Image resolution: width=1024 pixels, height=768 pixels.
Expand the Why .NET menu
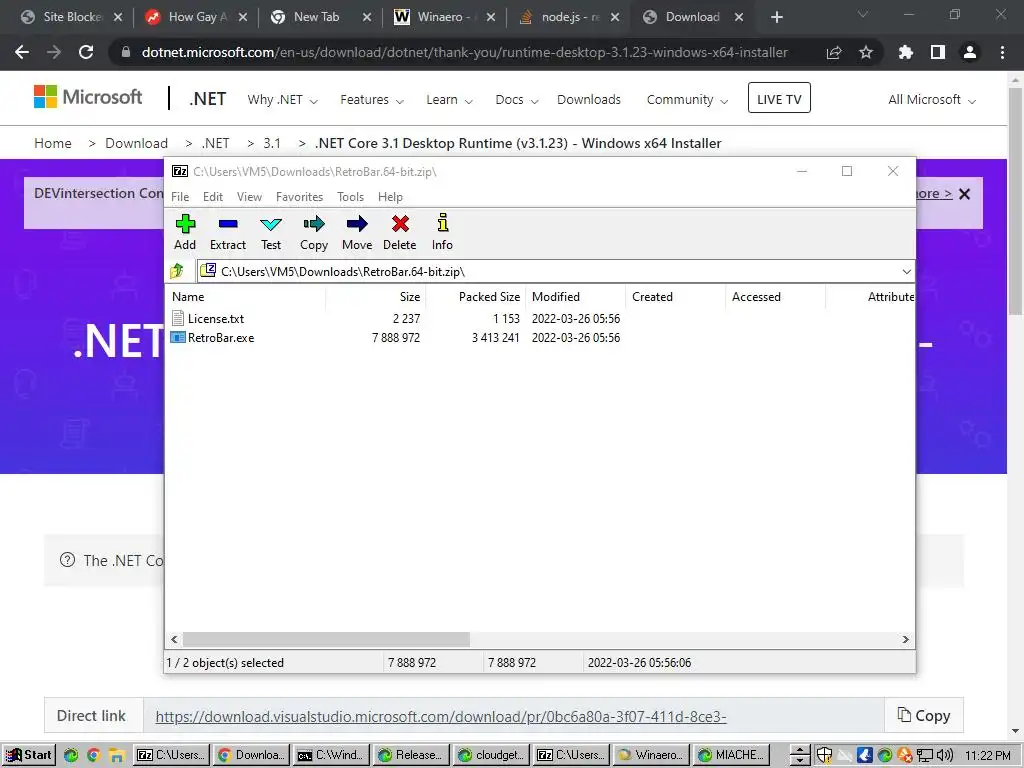282,100
